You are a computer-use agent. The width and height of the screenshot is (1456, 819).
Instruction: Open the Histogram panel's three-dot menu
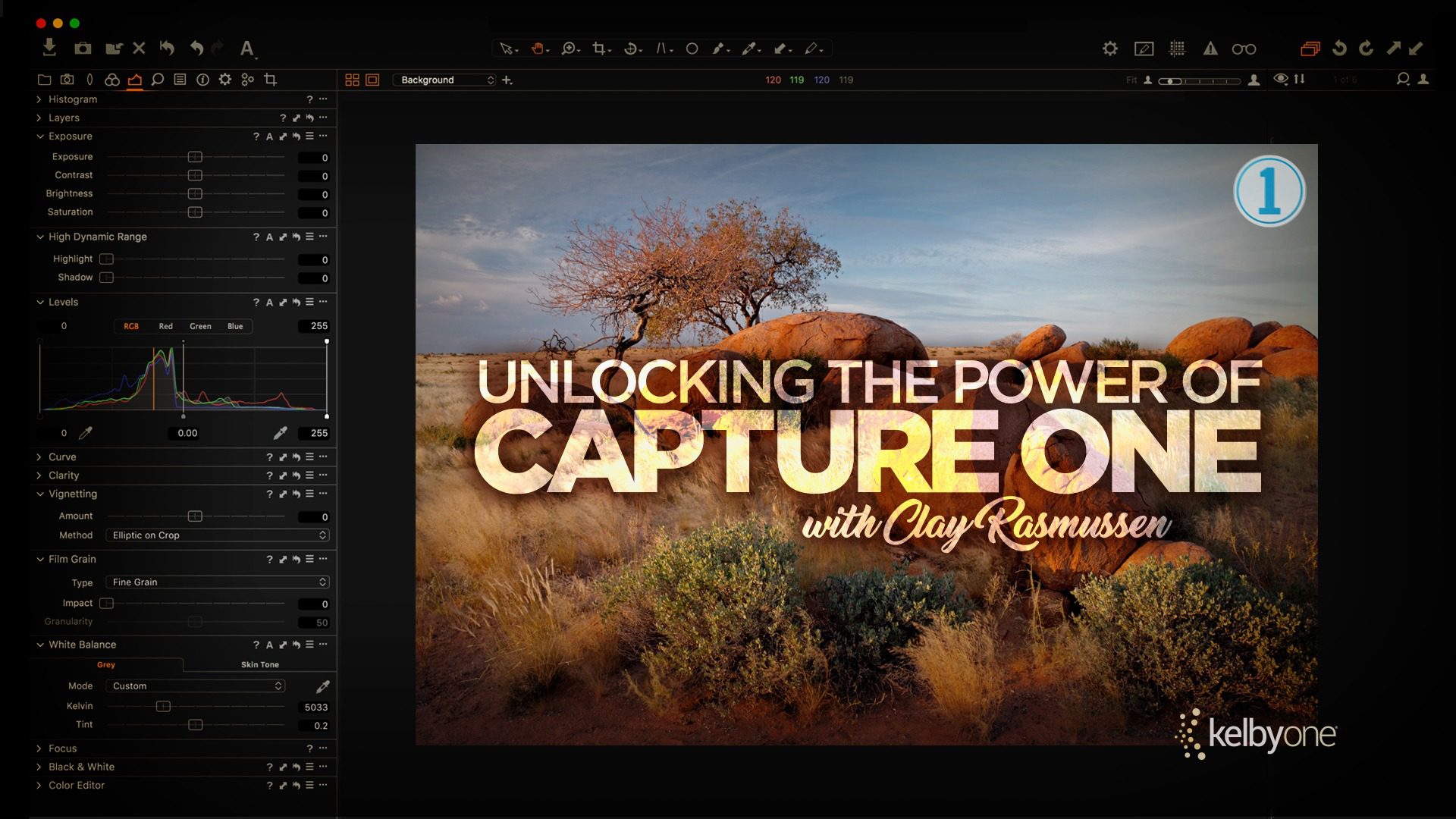323,99
